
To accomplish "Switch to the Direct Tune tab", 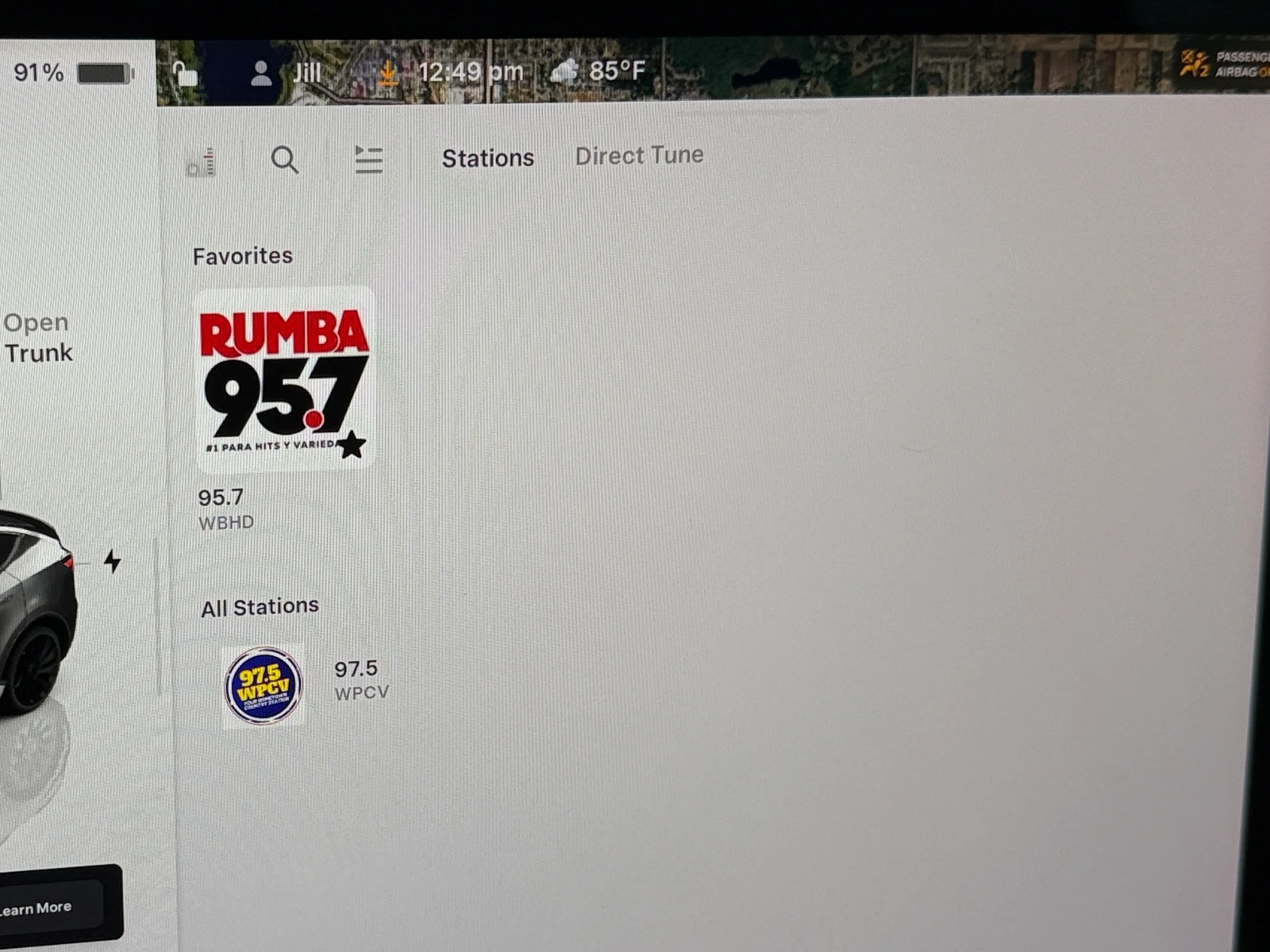I will click(x=639, y=155).
